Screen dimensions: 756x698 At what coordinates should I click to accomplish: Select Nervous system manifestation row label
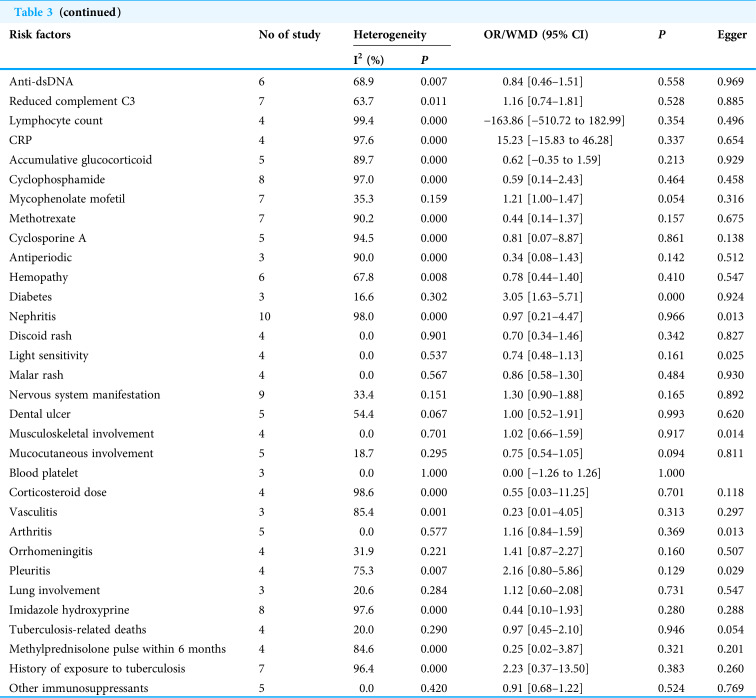coord(85,395)
